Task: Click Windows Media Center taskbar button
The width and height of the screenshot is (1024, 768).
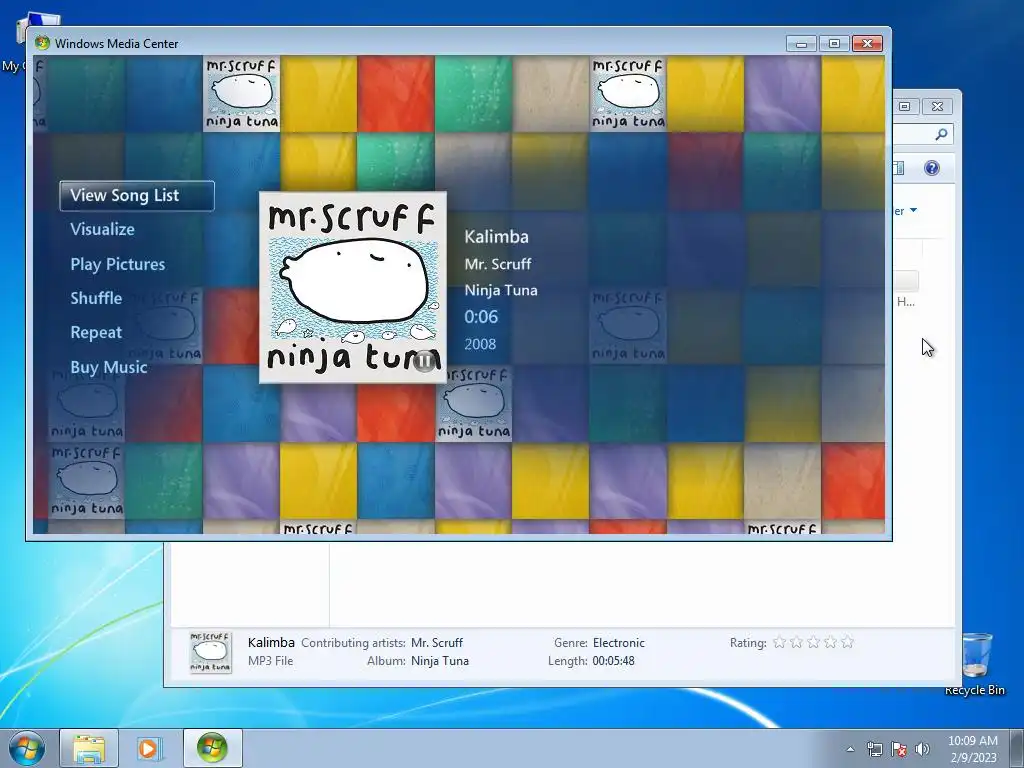Action: (x=212, y=748)
